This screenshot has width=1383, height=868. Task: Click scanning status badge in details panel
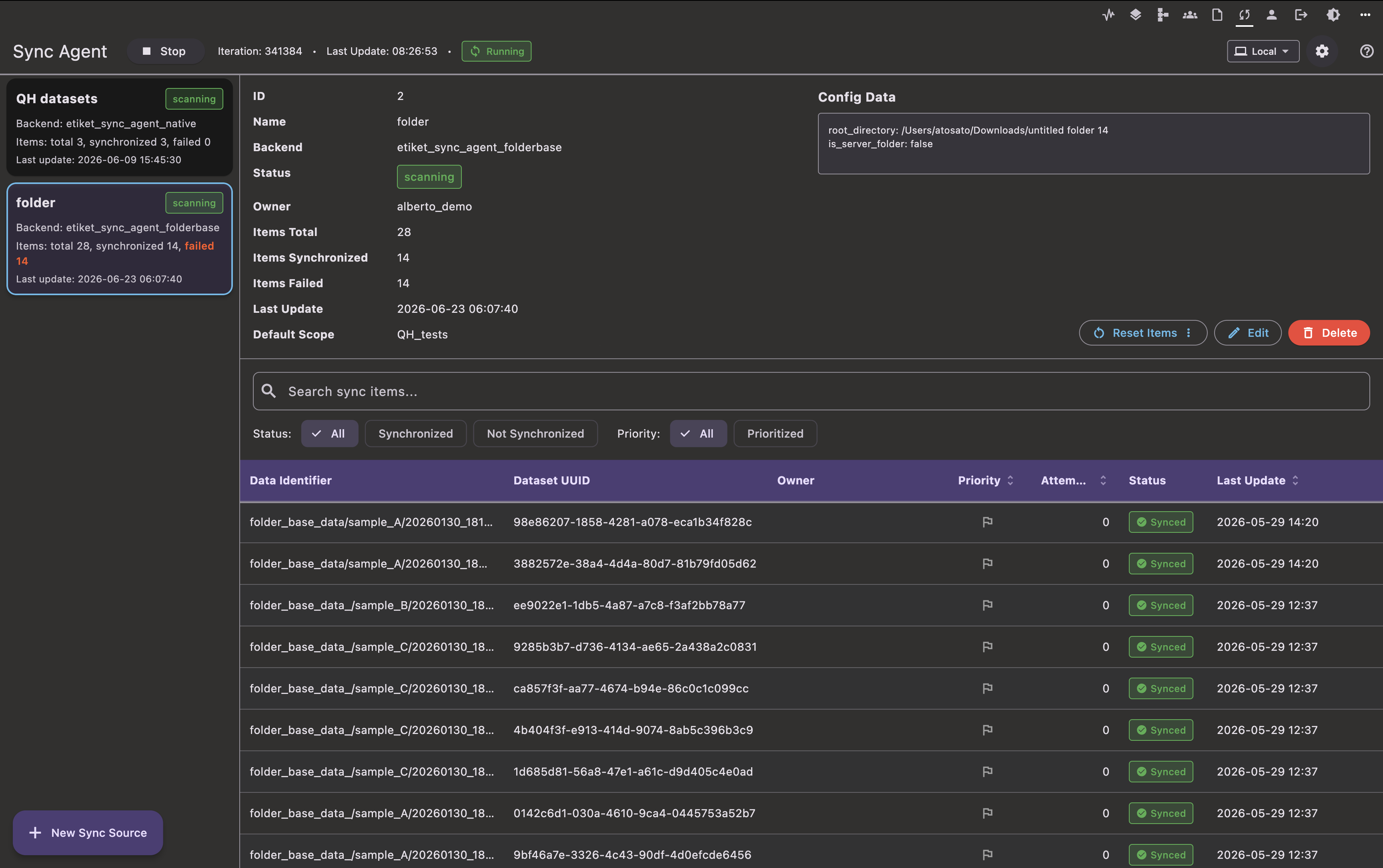(x=429, y=177)
